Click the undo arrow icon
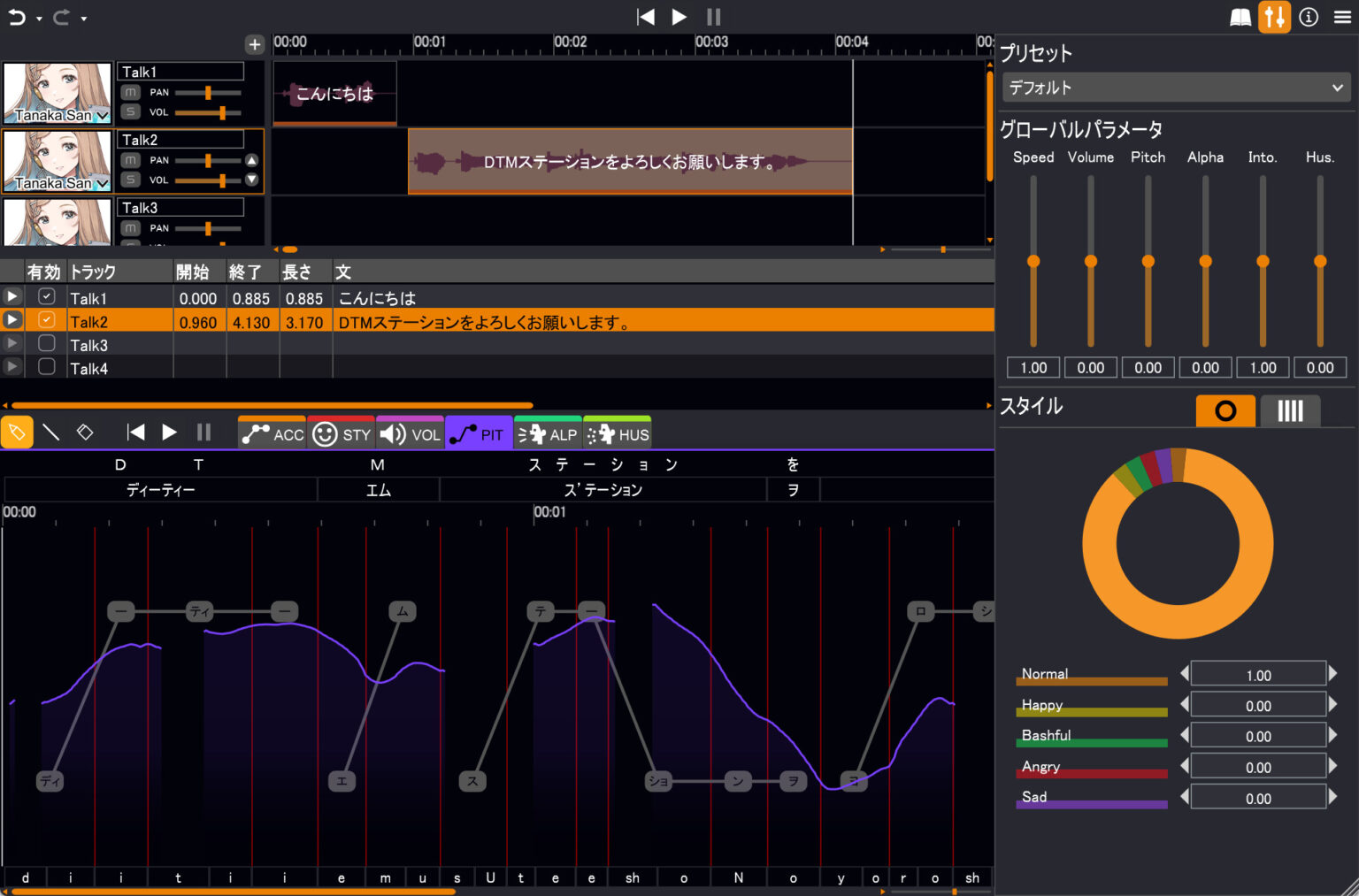Screen dimensions: 1359x896 coord(17,17)
